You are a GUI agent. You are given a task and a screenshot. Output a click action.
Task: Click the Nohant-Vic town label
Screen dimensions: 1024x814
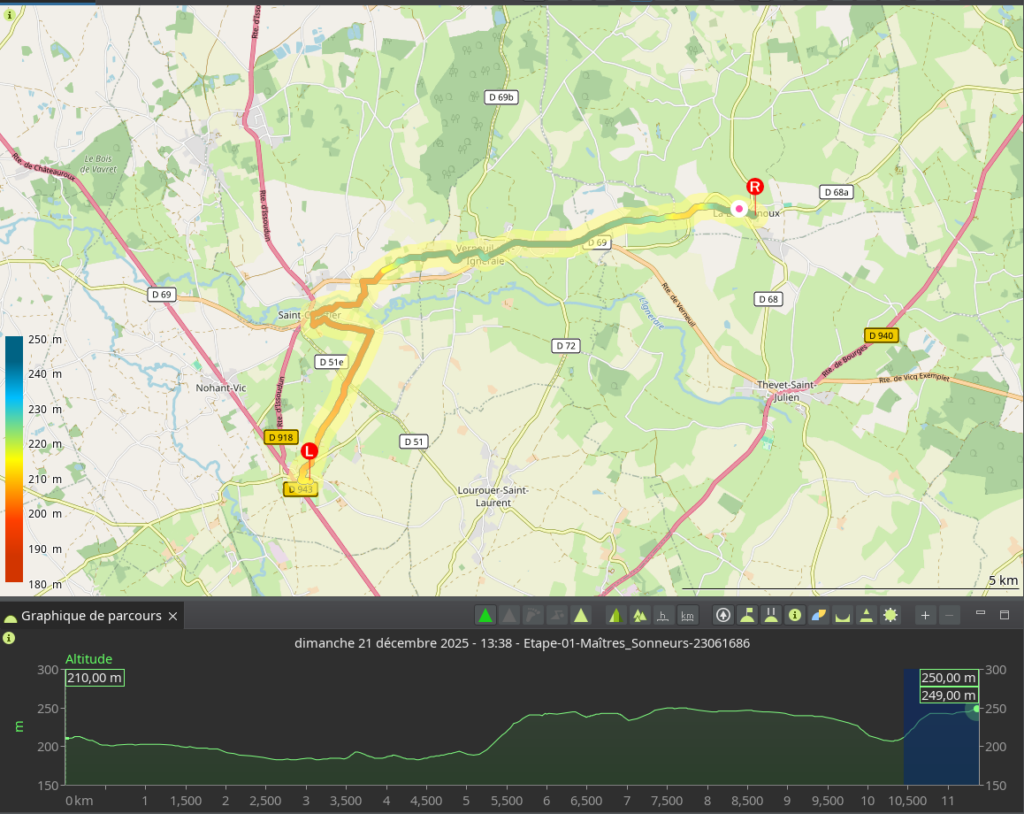(x=221, y=388)
